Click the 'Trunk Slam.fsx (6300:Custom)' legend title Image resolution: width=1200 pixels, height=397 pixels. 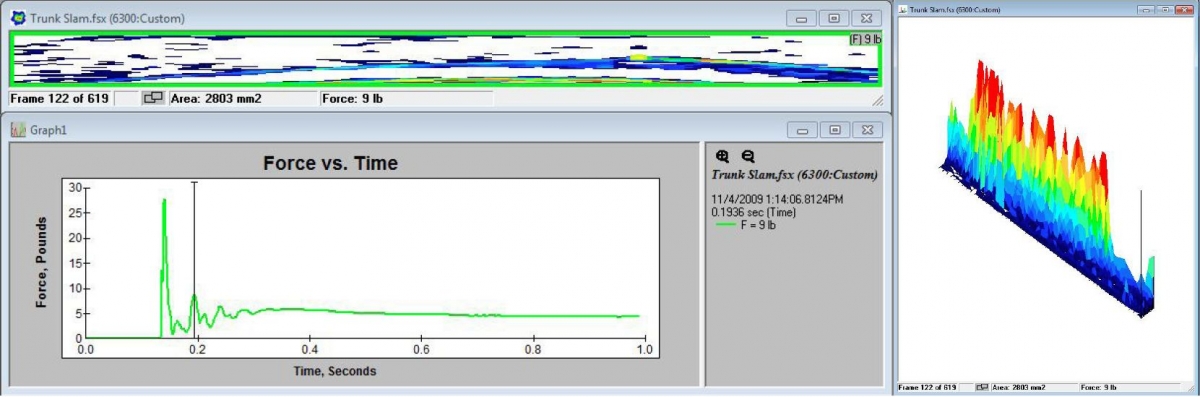[x=795, y=174]
